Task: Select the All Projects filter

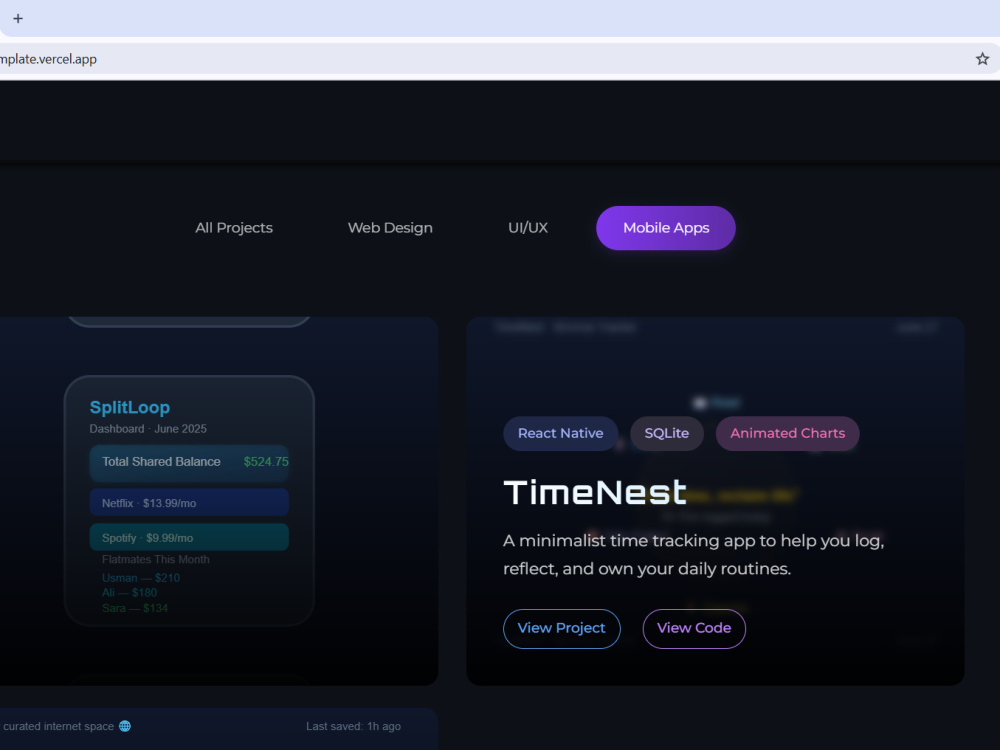Action: click(x=233, y=228)
